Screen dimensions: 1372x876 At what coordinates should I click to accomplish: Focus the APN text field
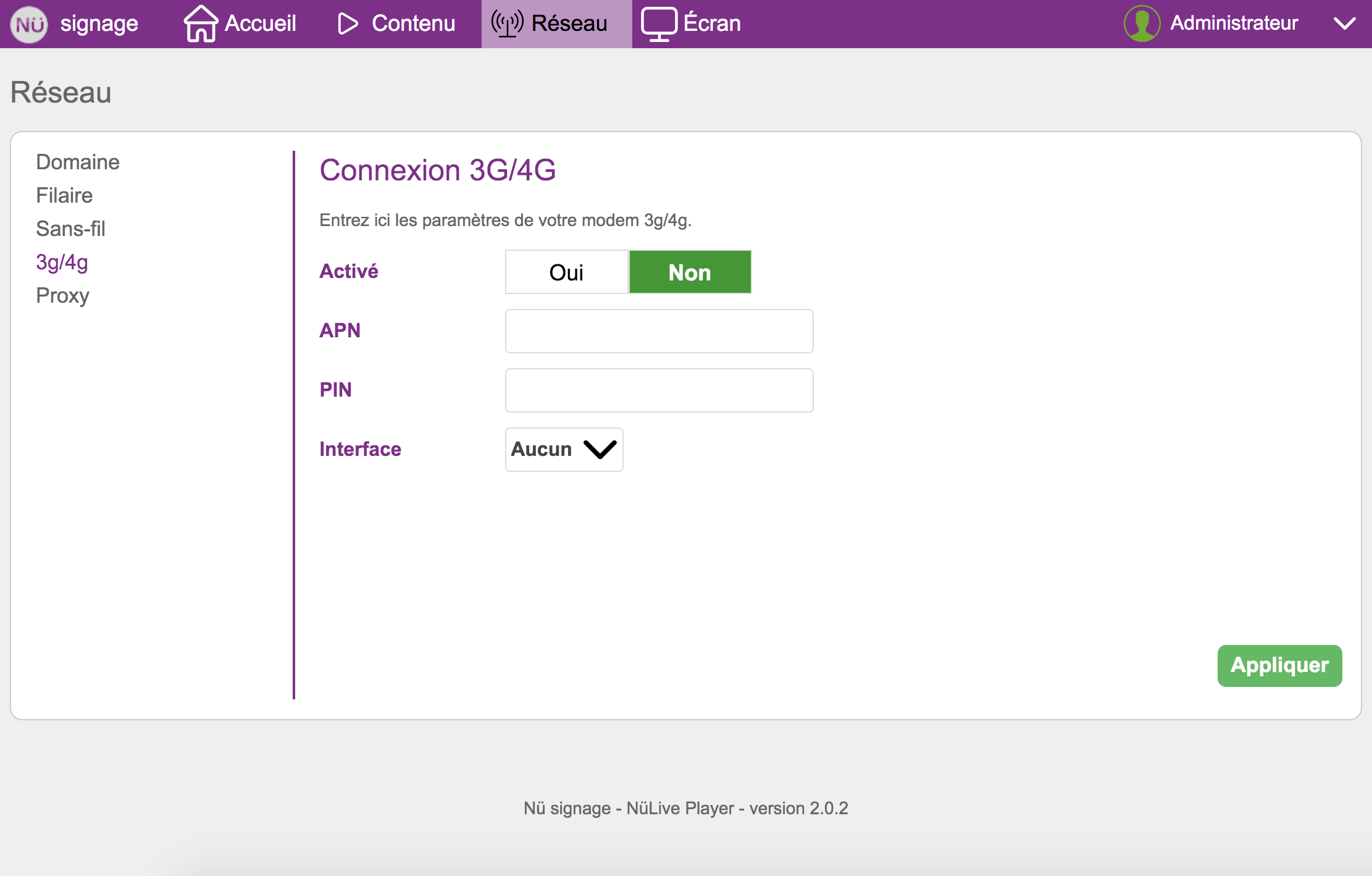point(659,331)
